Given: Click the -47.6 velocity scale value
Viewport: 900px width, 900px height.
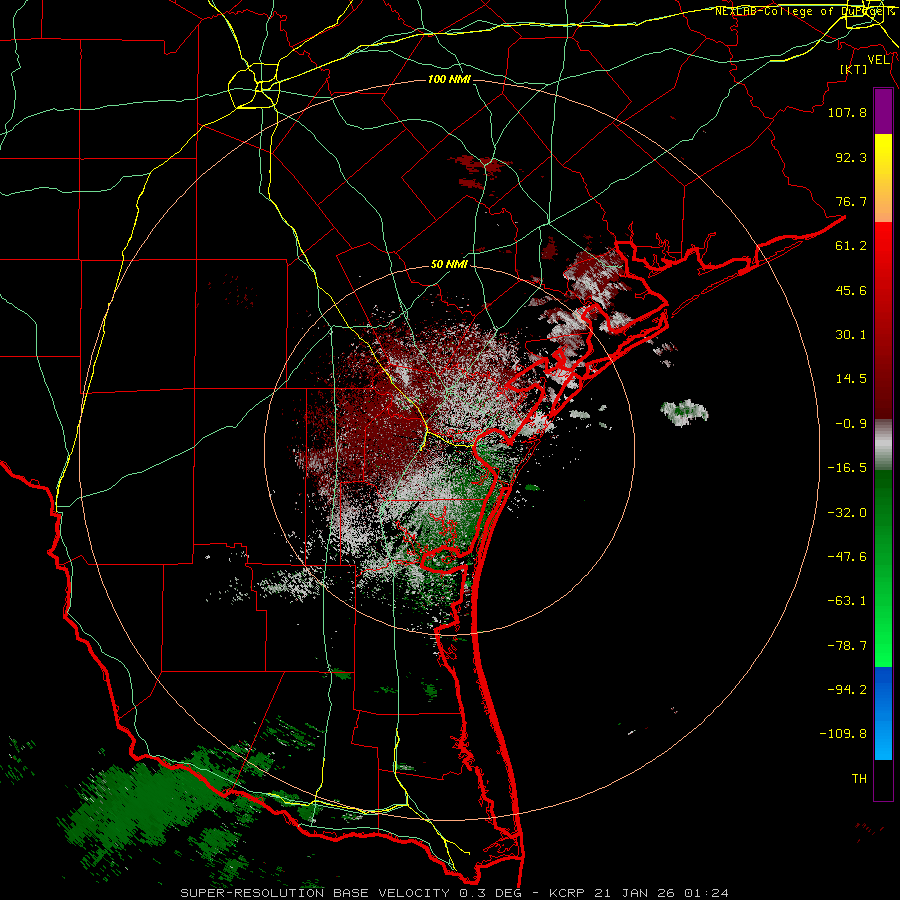Looking at the screenshot, I should coord(847,557).
